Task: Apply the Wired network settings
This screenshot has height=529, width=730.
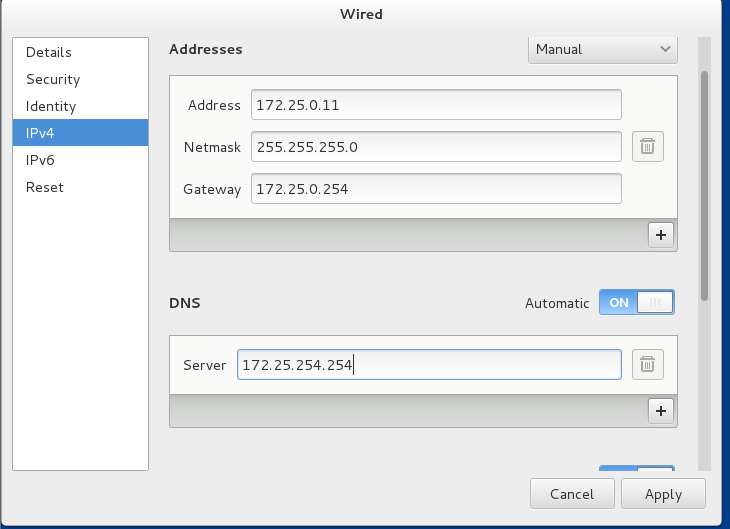Action: 663,494
